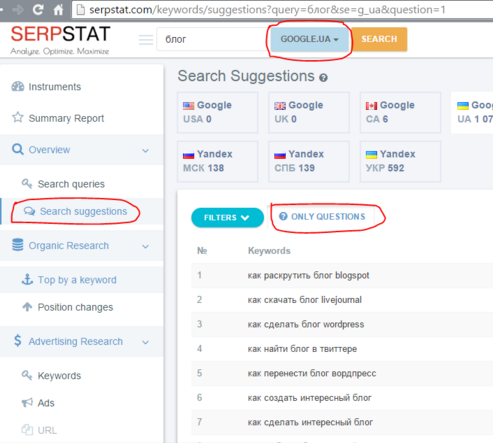
Task: Expand the FILTERS dropdown
Action: 227,218
